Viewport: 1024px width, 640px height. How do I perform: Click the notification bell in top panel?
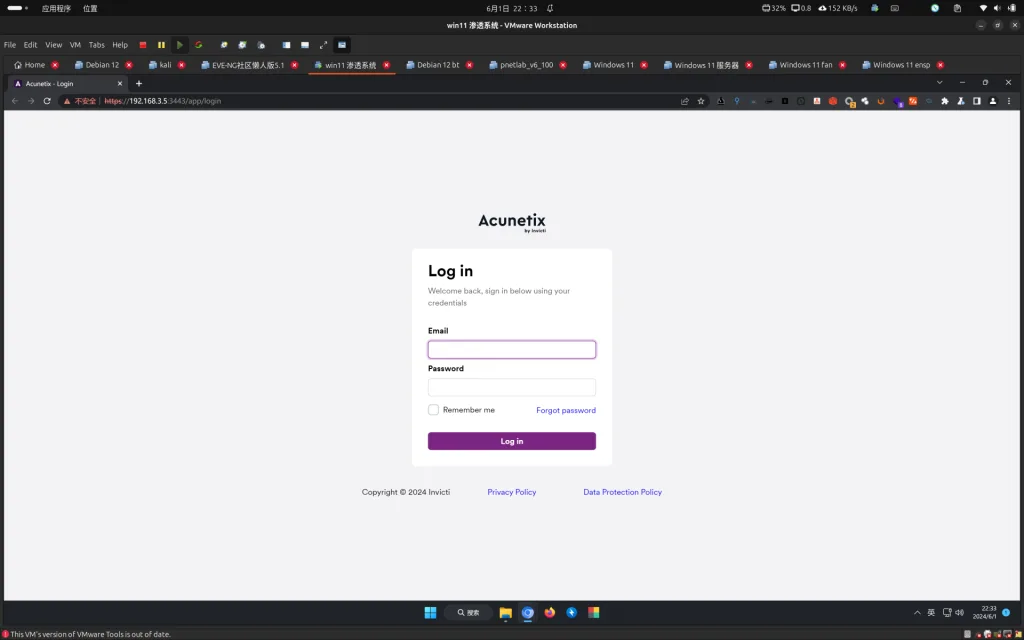coord(550,8)
